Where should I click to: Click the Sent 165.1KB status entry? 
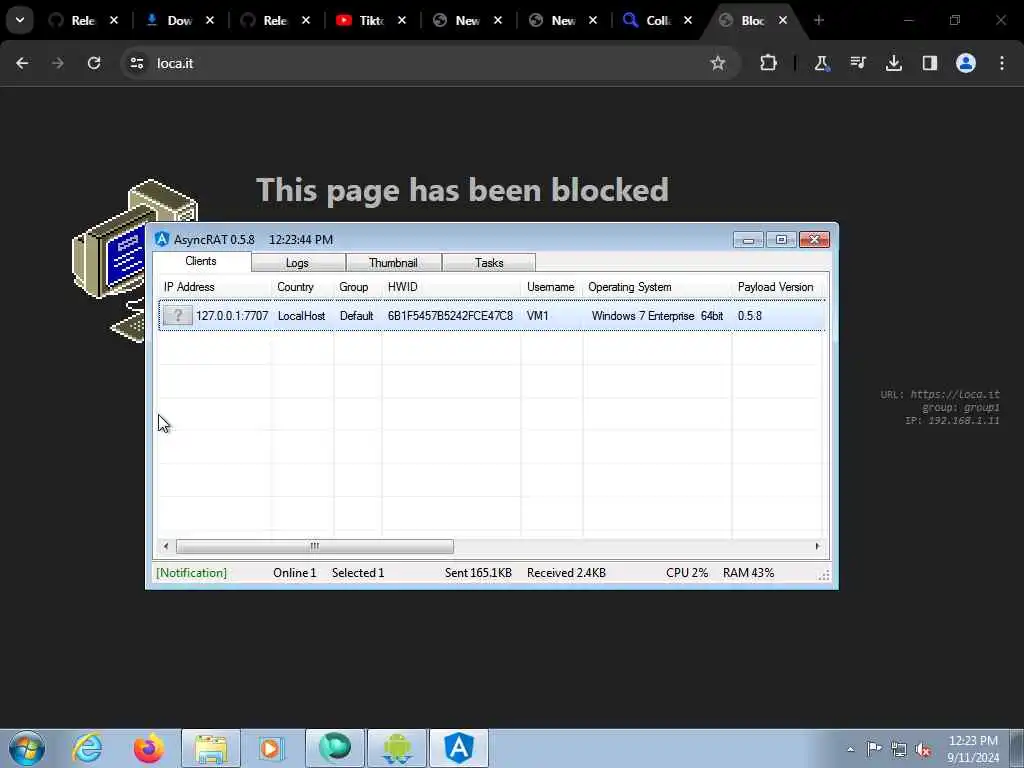[478, 573]
